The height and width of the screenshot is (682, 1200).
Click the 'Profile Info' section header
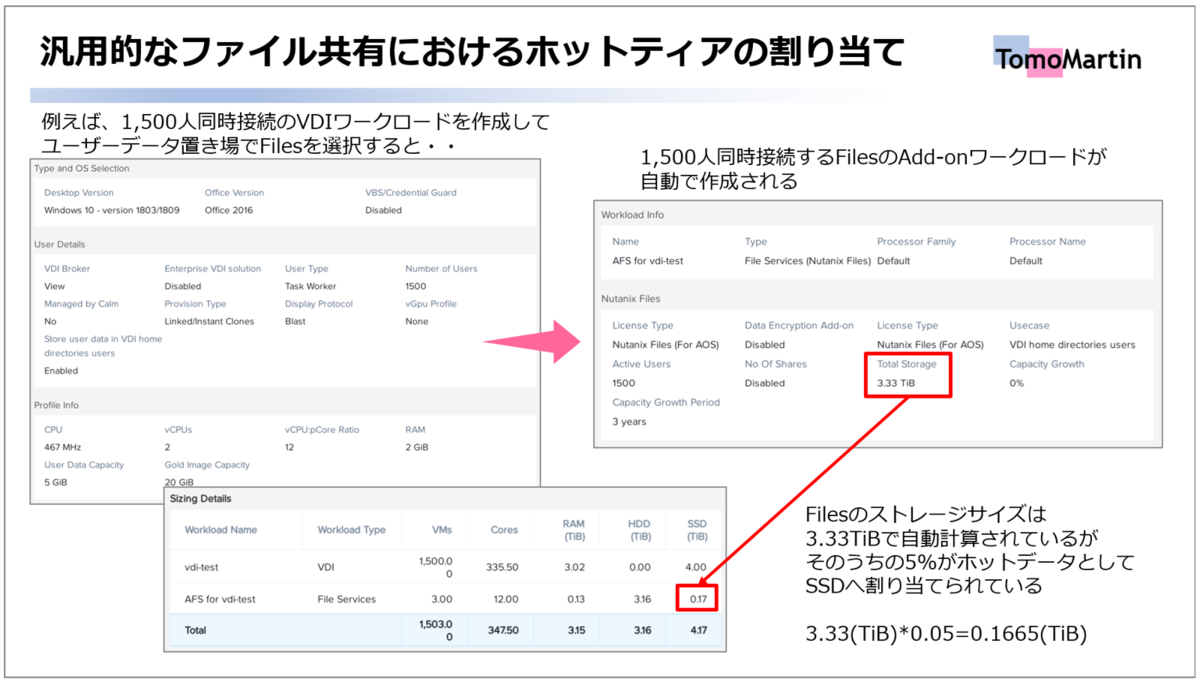tap(57, 405)
